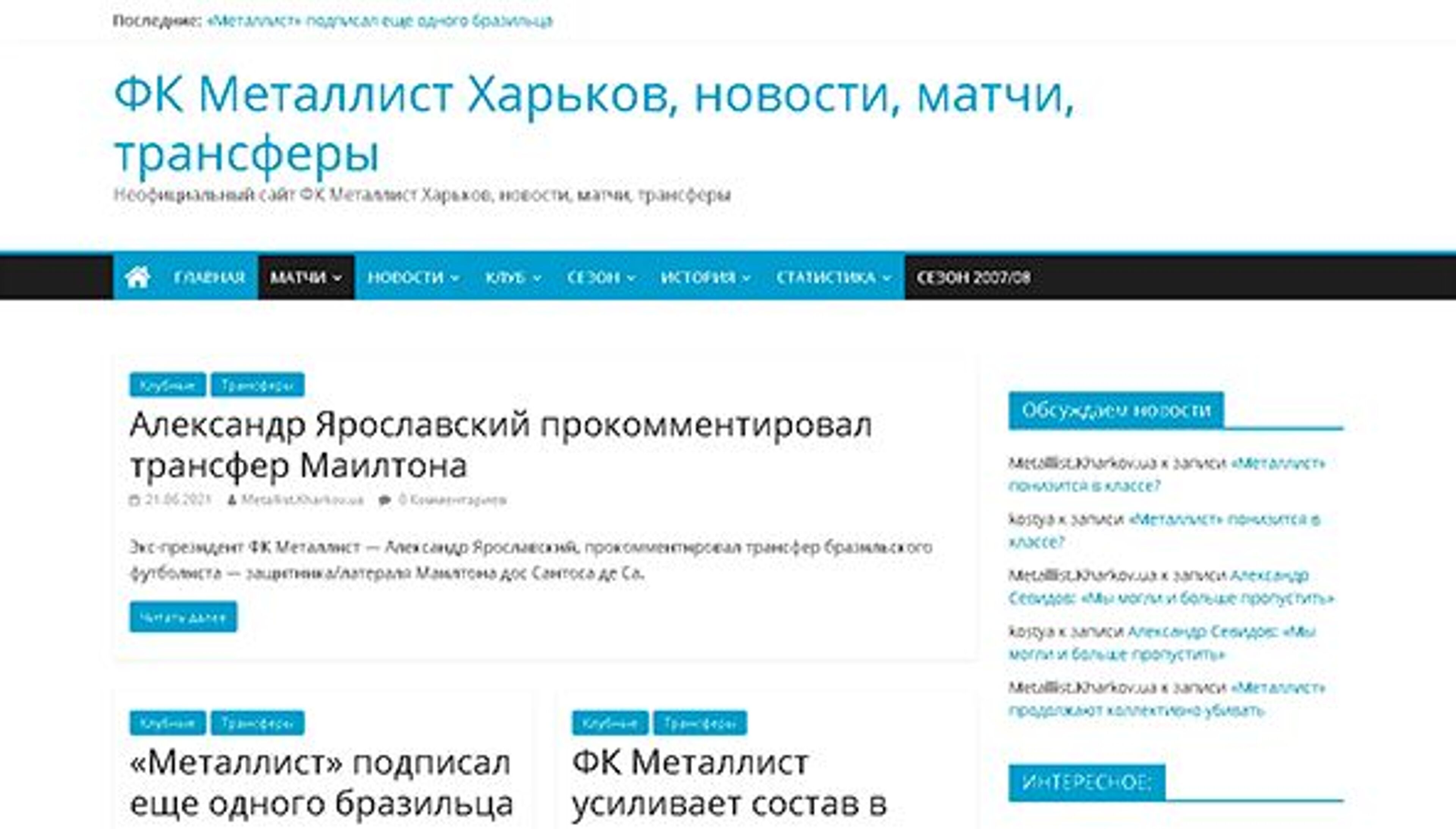1456x829 pixels.
Task: Click the Читать далее button
Action: pos(183,617)
